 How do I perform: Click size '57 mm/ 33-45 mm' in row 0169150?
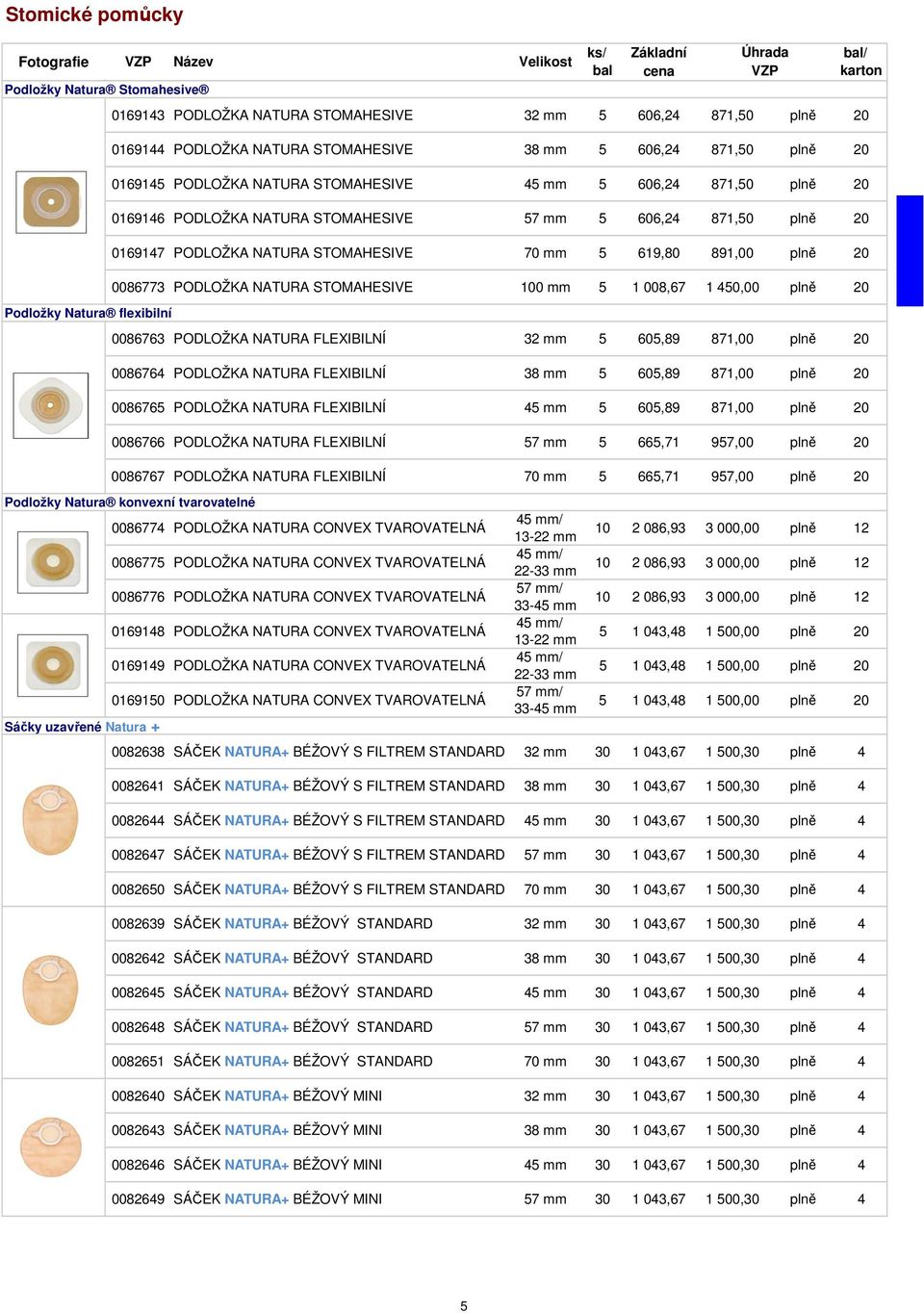coord(545,700)
